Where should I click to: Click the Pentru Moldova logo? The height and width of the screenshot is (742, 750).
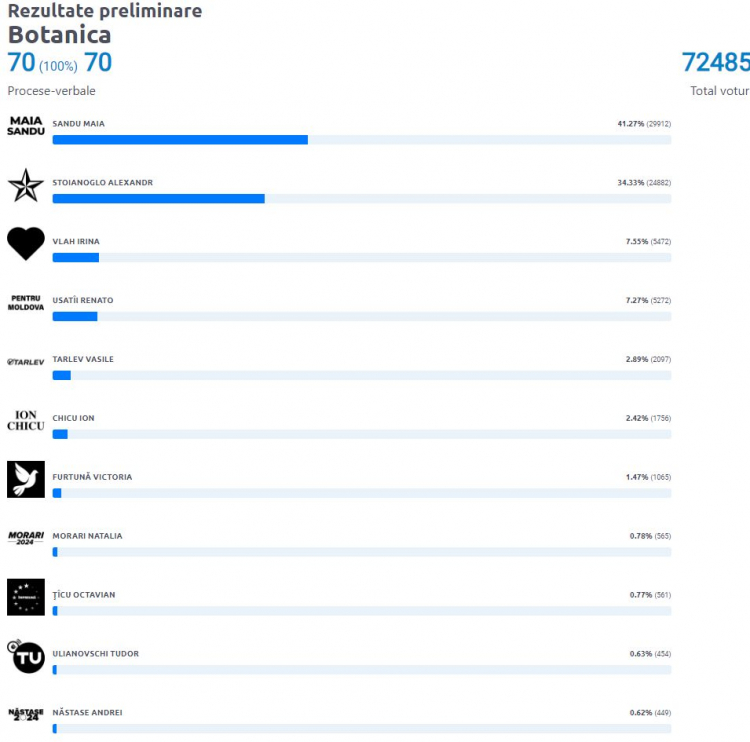pos(26,303)
